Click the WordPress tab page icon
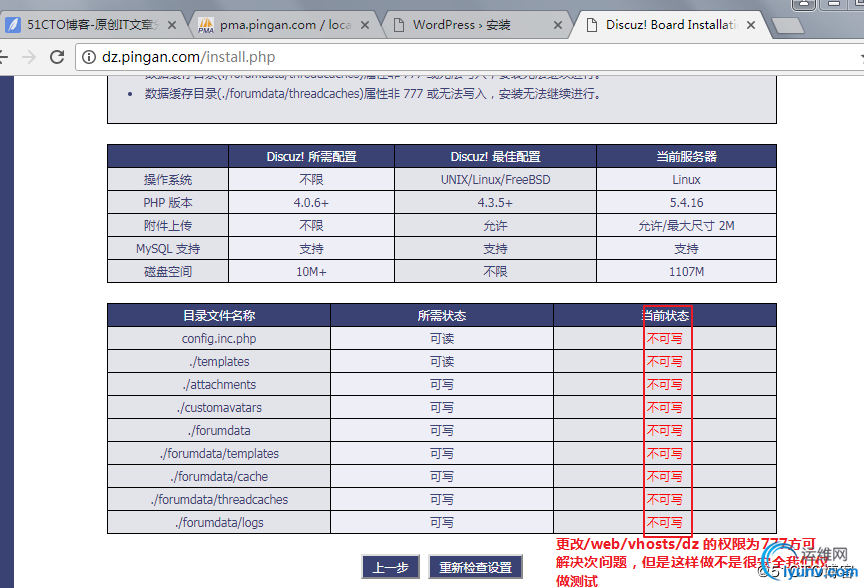 (399, 25)
